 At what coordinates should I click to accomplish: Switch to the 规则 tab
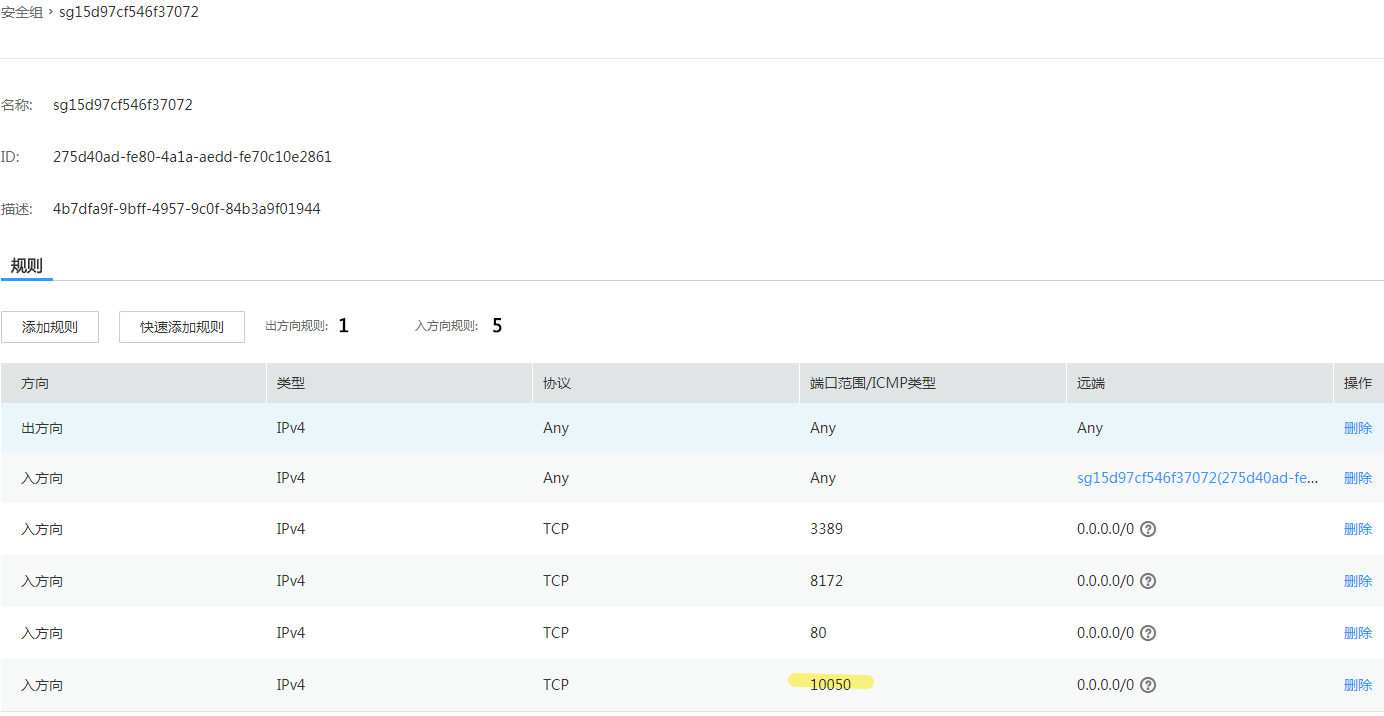26,266
